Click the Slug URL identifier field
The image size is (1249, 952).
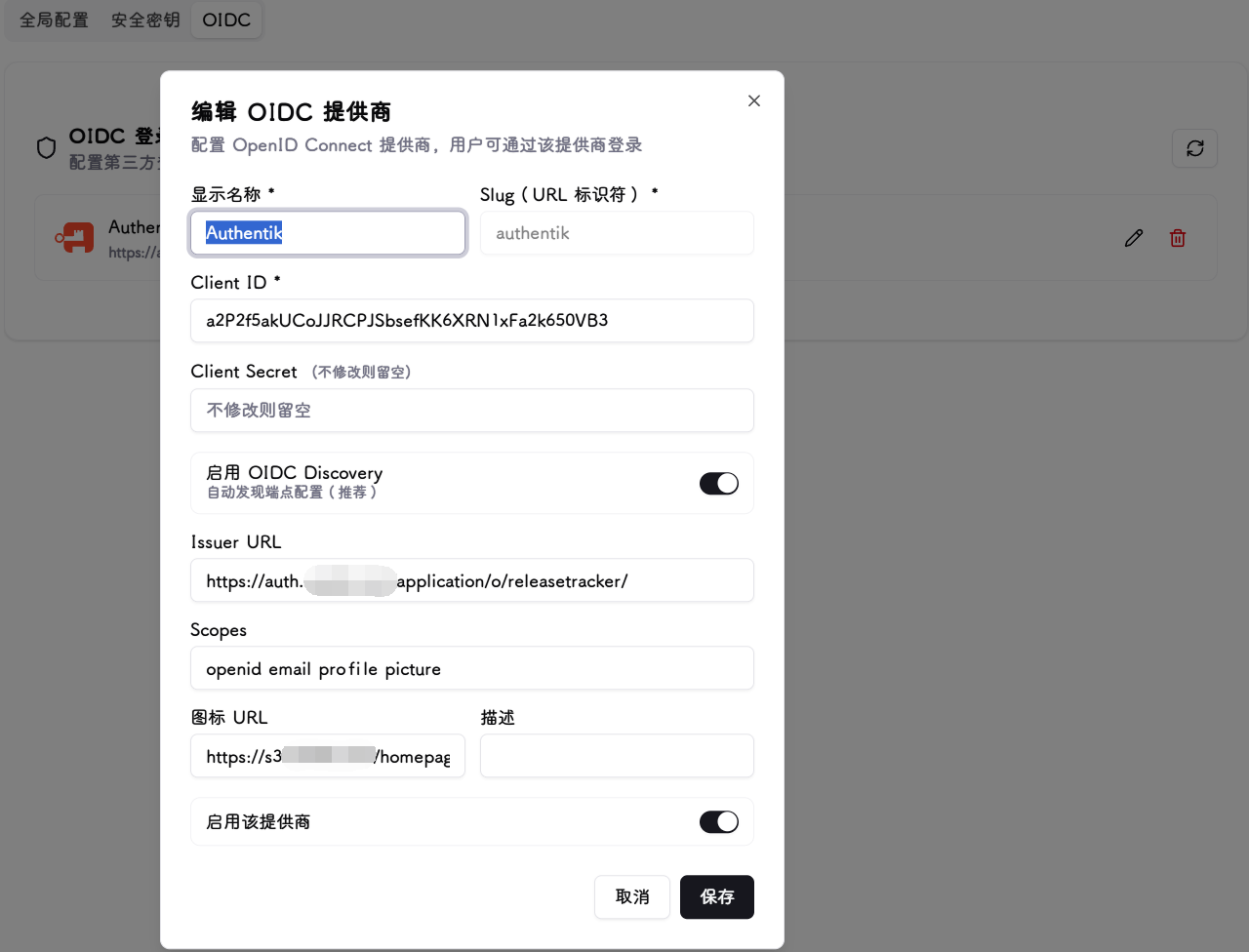point(617,233)
